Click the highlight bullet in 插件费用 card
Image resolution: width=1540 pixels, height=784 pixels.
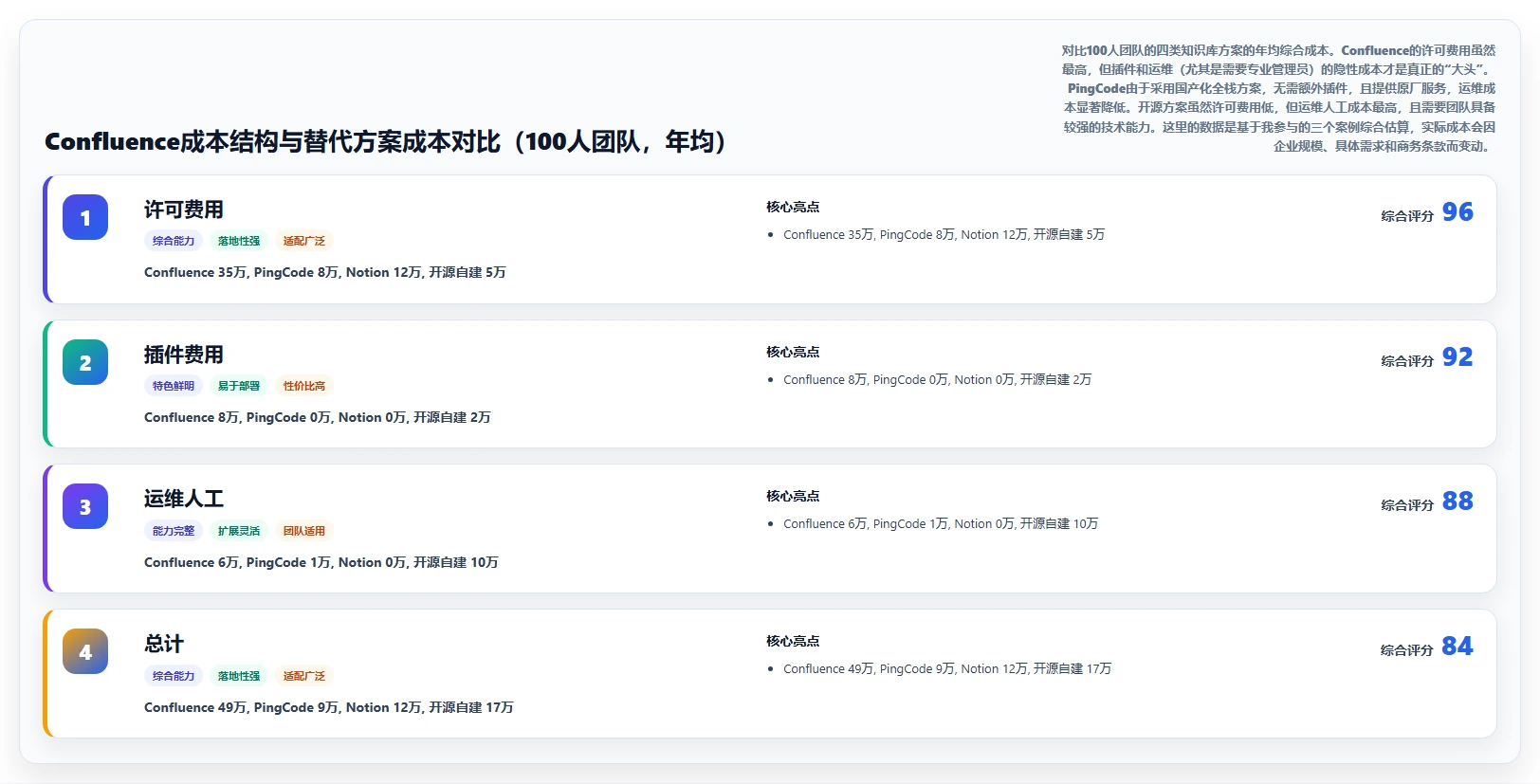[x=937, y=379]
